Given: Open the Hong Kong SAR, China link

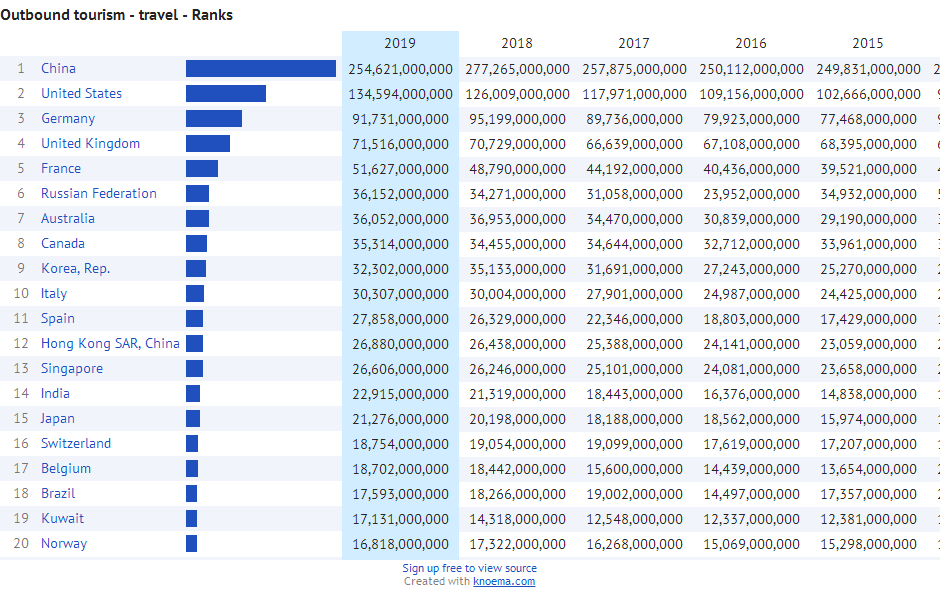Looking at the screenshot, I should 110,343.
